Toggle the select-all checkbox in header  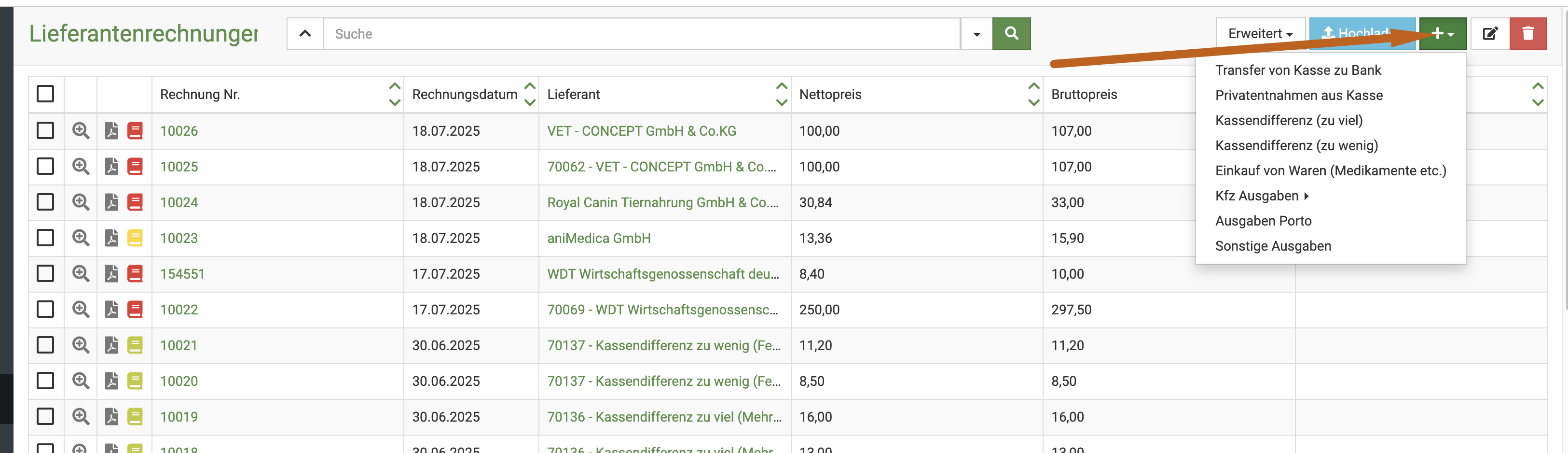point(45,94)
